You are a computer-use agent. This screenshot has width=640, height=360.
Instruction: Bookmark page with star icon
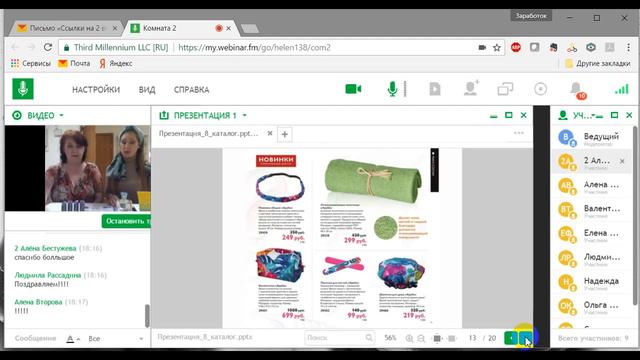(x=497, y=48)
